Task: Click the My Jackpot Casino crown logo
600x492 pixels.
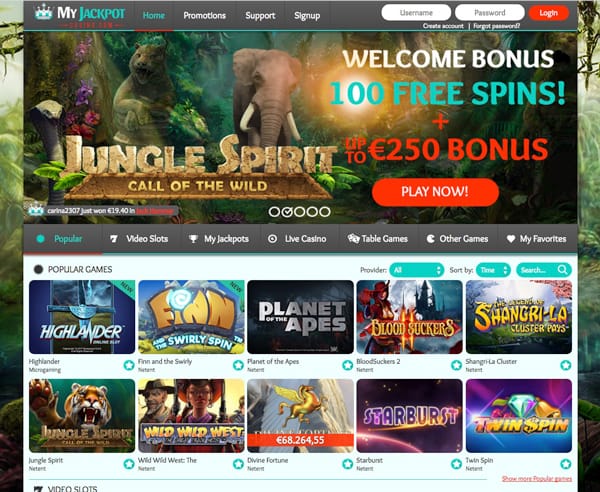Action: click(43, 13)
